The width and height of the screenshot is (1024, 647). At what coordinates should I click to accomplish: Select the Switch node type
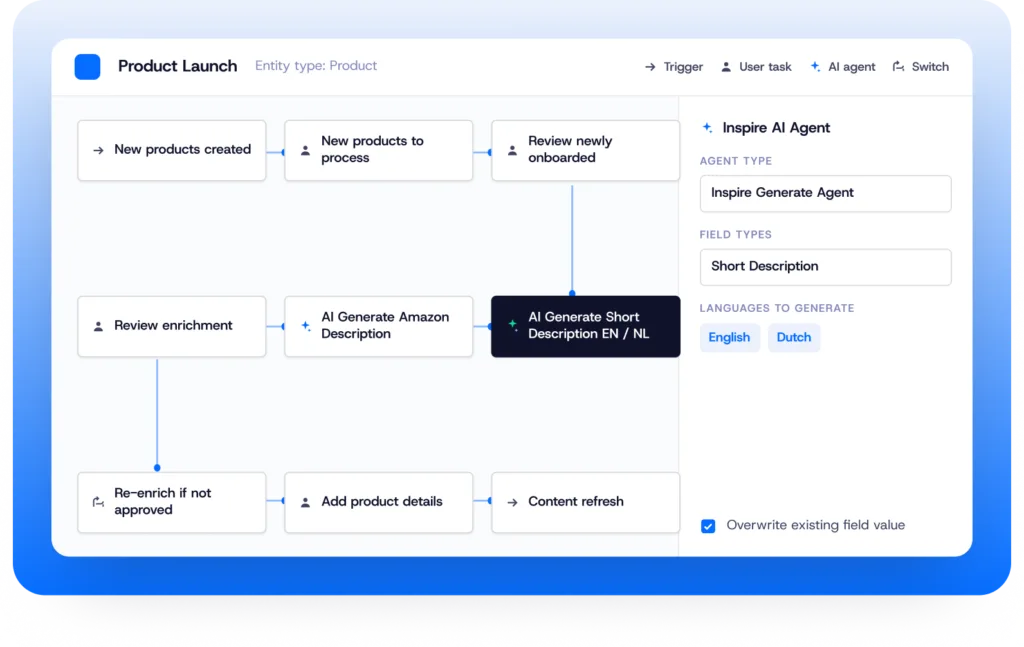coord(921,67)
